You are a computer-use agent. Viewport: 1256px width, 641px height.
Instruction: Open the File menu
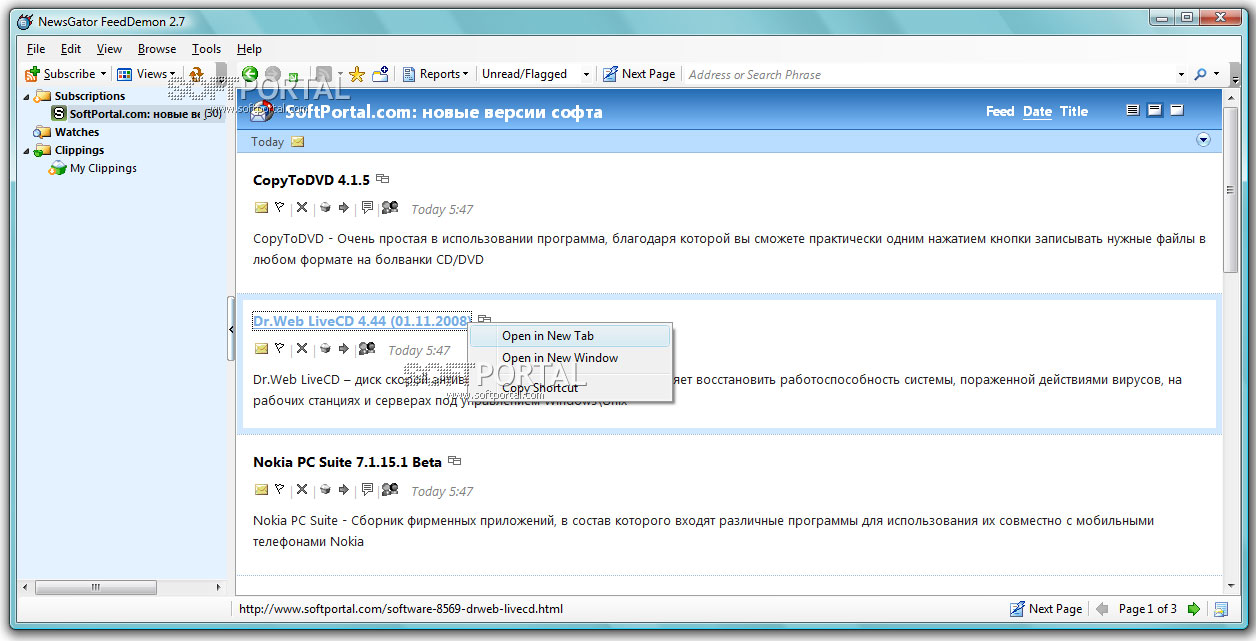click(36, 49)
